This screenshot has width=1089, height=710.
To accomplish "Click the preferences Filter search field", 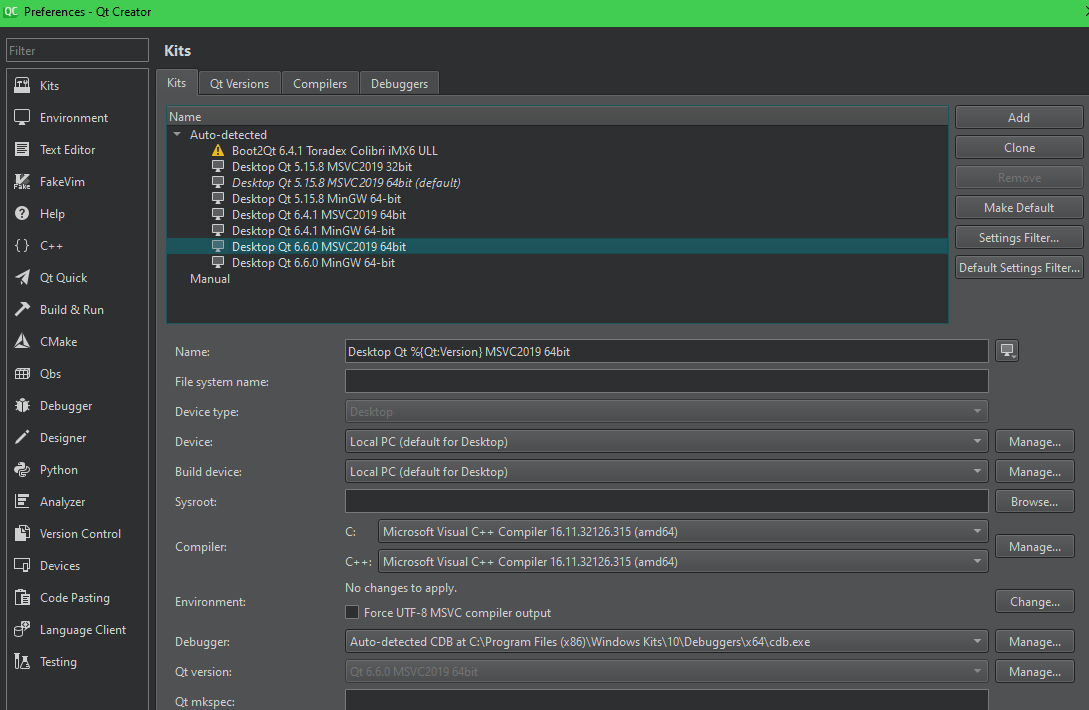I will pos(77,50).
